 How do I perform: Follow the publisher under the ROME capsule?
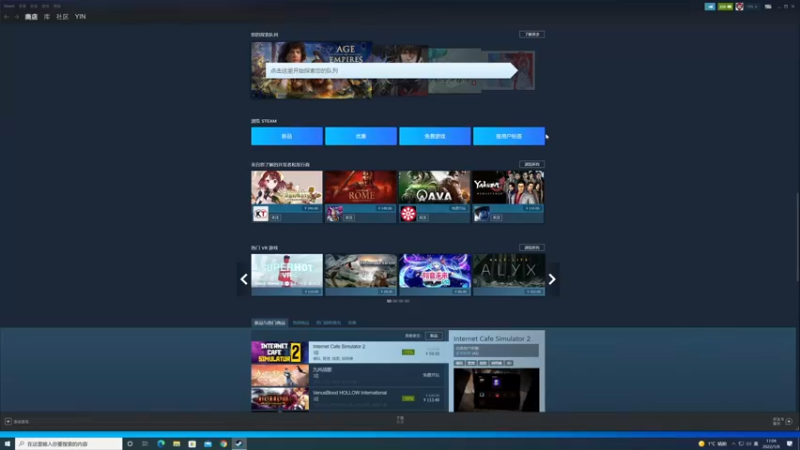click(349, 217)
